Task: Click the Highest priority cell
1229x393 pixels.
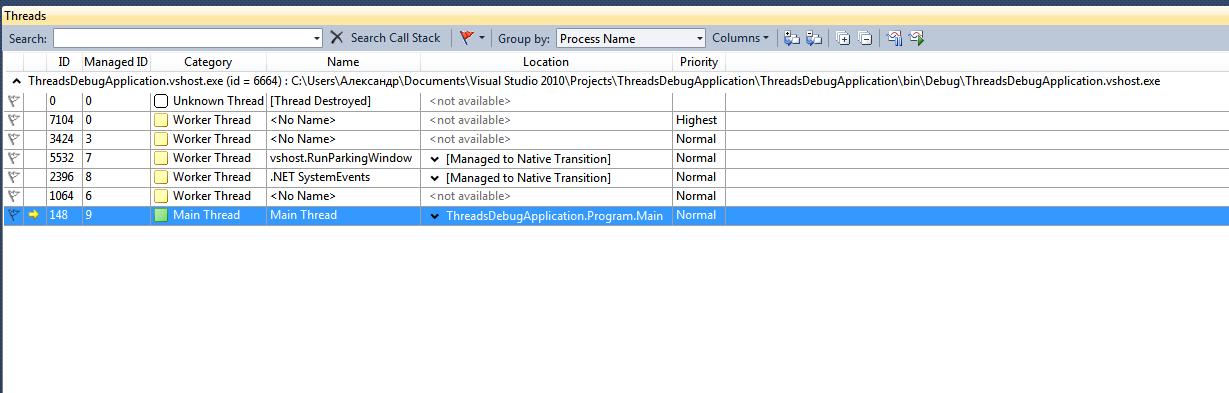Action: pos(698,120)
